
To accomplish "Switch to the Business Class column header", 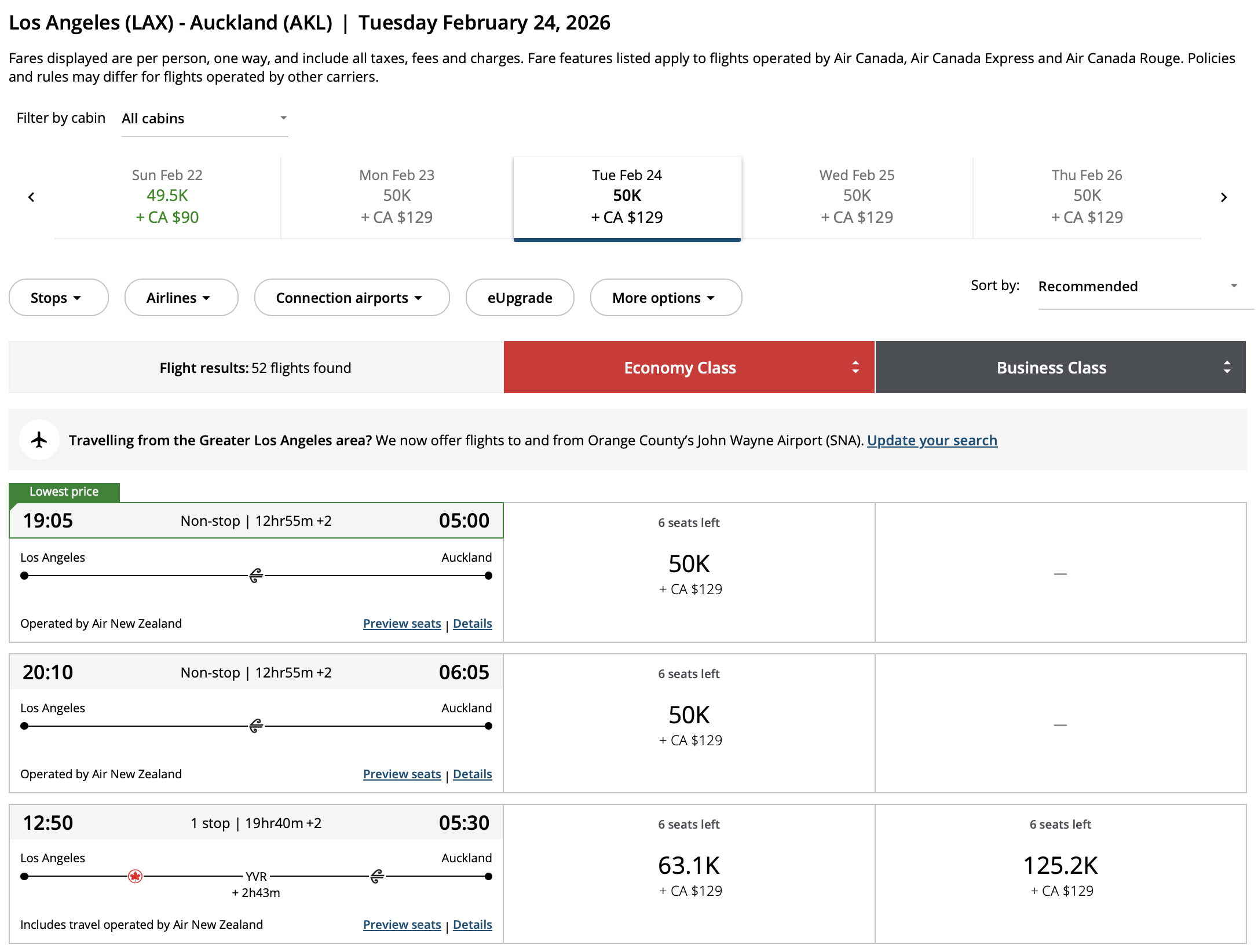I will (1051, 367).
